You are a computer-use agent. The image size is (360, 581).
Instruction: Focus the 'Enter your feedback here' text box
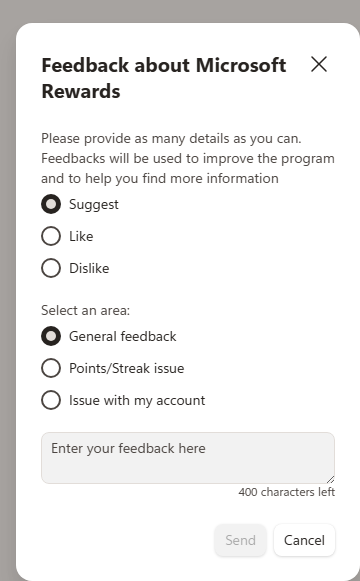[x=188, y=458]
